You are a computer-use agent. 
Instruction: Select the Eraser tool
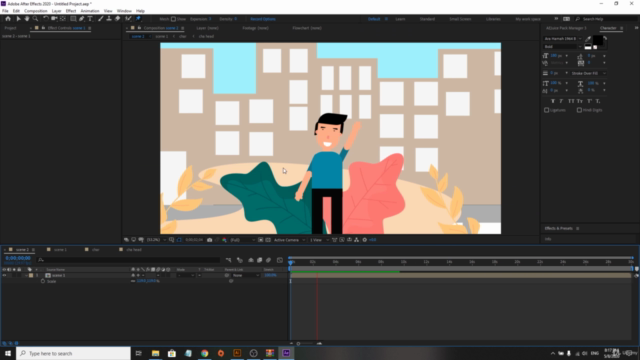(118, 19)
